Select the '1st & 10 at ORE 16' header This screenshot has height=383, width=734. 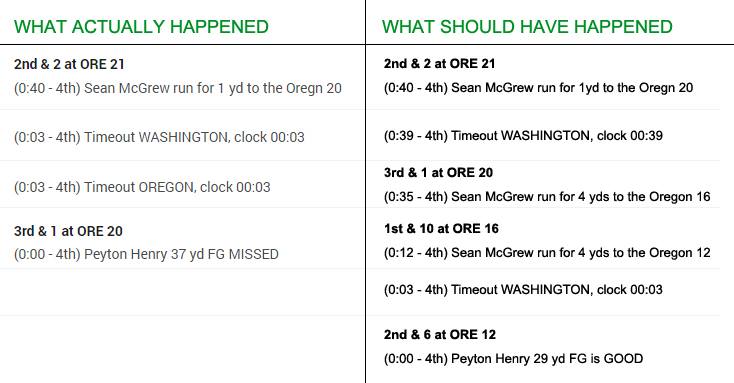[x=441, y=228]
